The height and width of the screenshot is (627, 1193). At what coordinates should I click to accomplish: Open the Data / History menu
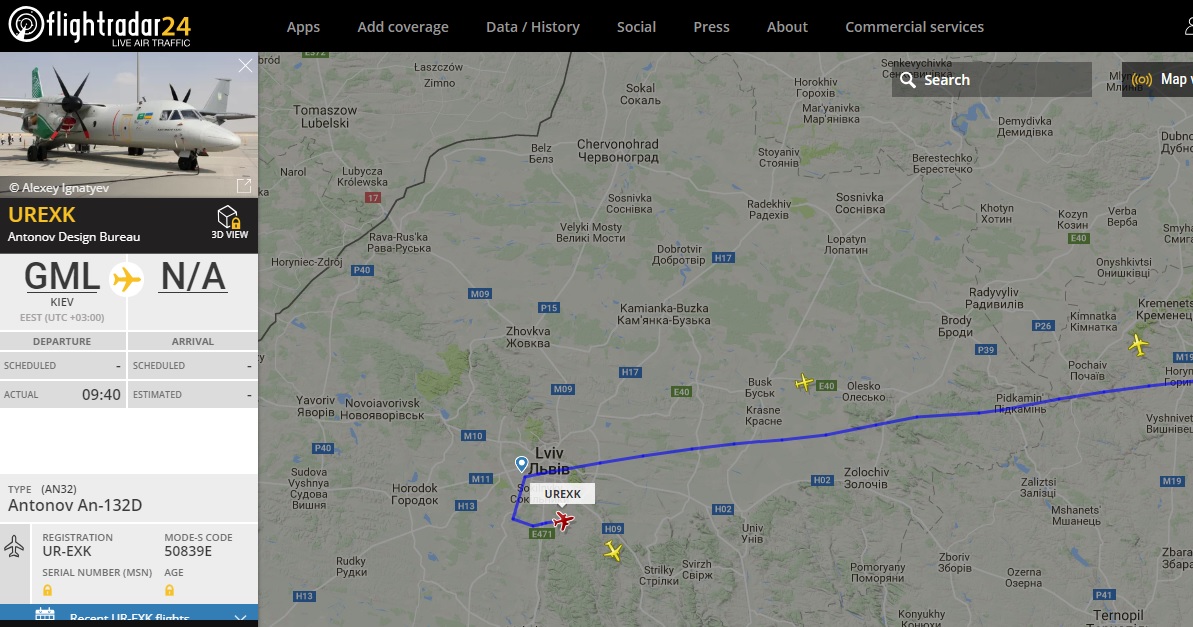coord(533,27)
